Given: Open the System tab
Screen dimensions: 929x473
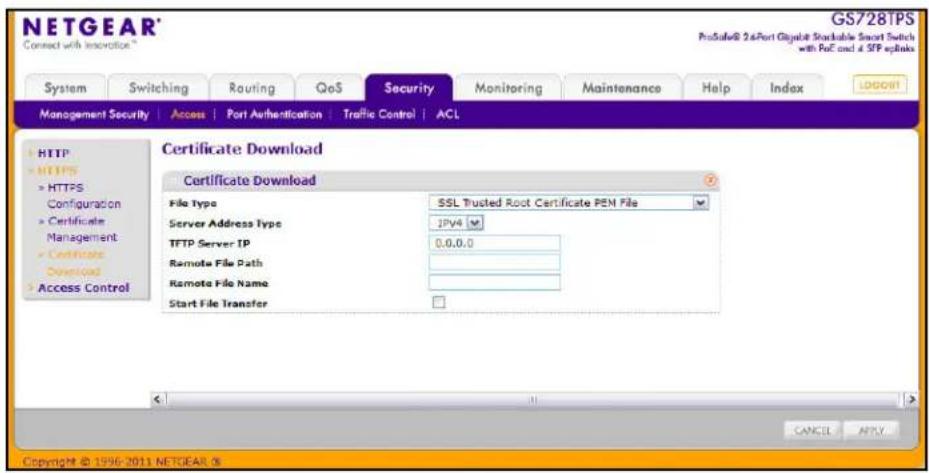Looking at the screenshot, I should point(65,88).
